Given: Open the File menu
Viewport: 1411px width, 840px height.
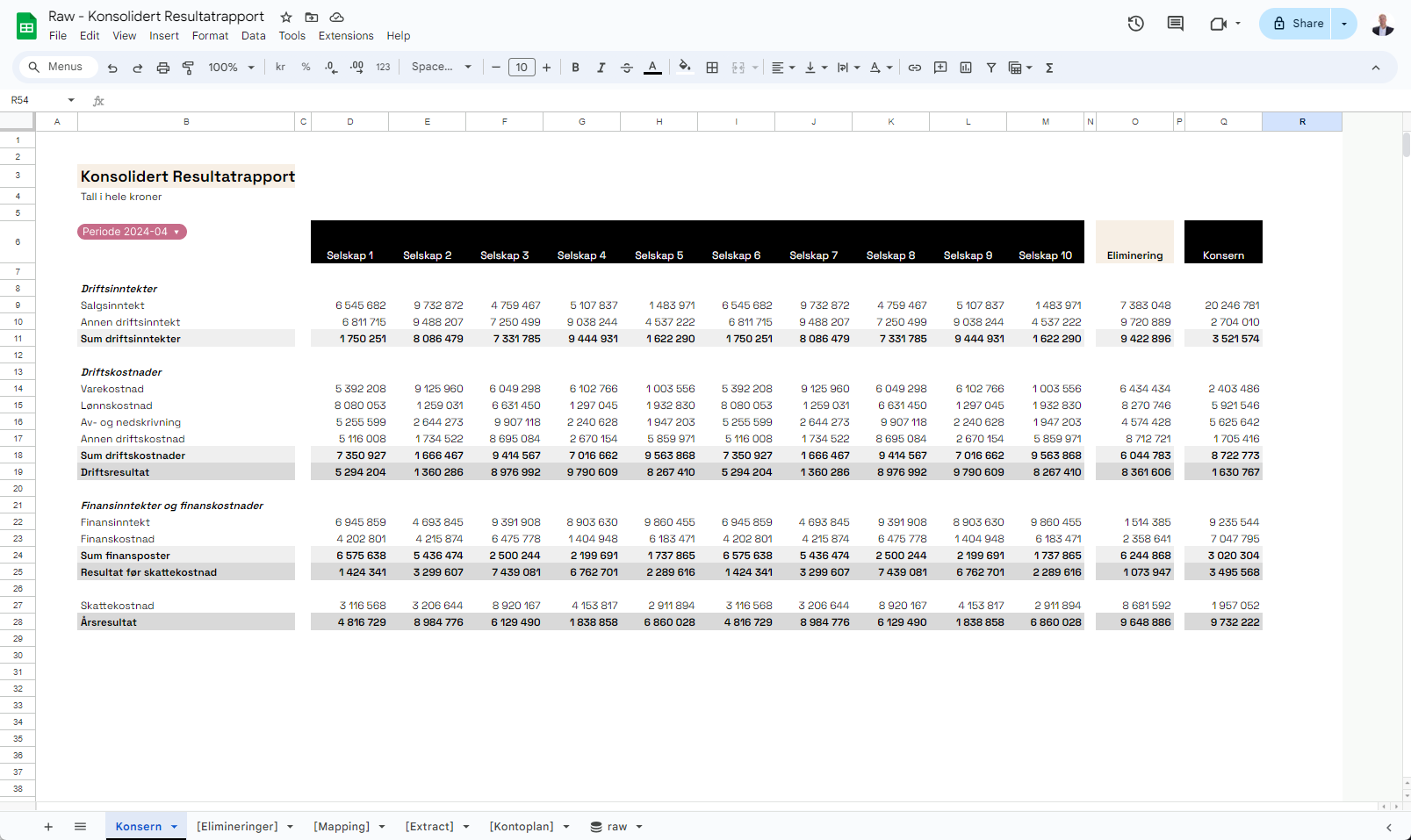Looking at the screenshot, I should tap(58, 36).
